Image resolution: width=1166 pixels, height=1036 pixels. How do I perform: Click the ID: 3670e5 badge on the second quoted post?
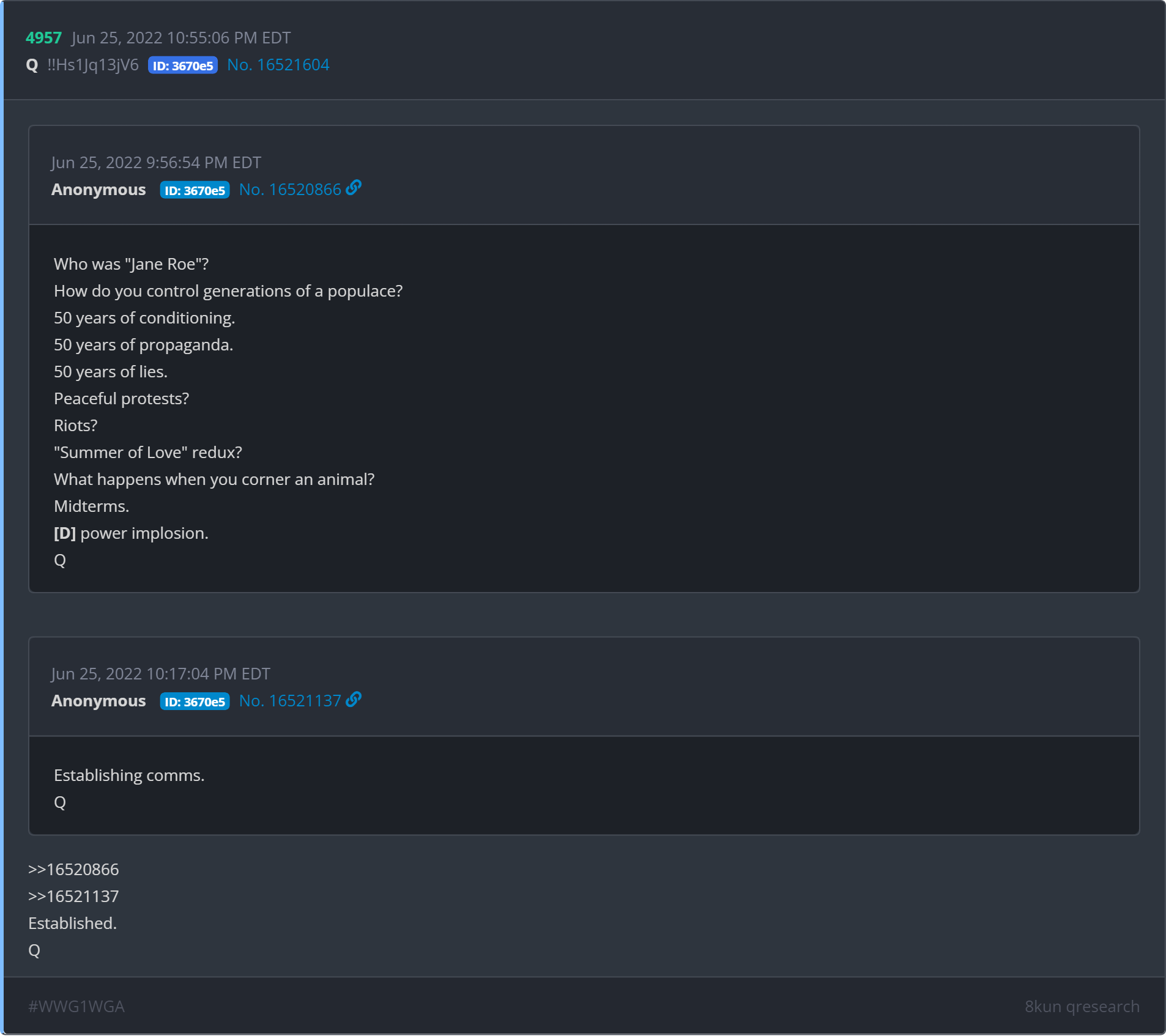[195, 701]
